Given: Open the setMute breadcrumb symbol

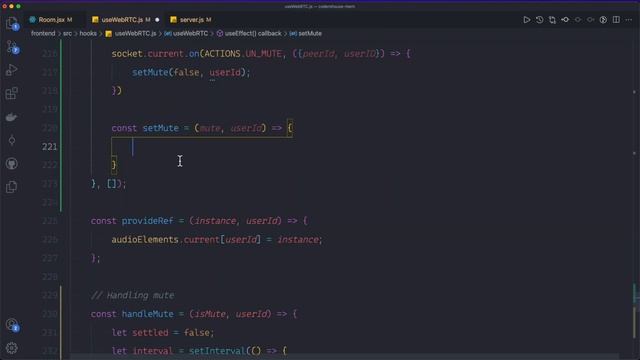Looking at the screenshot, I should [x=306, y=33].
